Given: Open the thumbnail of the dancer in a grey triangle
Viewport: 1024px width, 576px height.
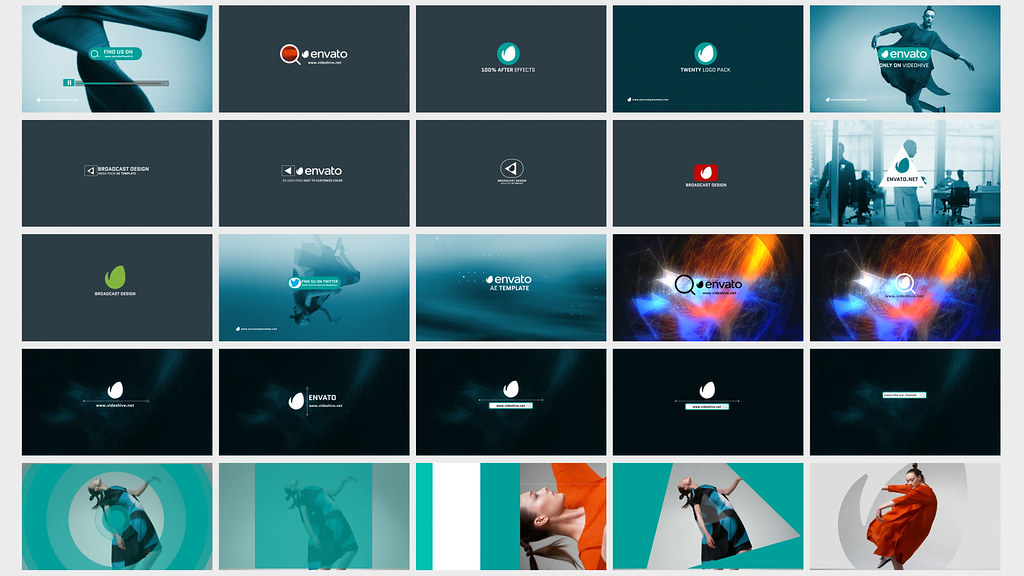Looking at the screenshot, I should click(x=708, y=517).
